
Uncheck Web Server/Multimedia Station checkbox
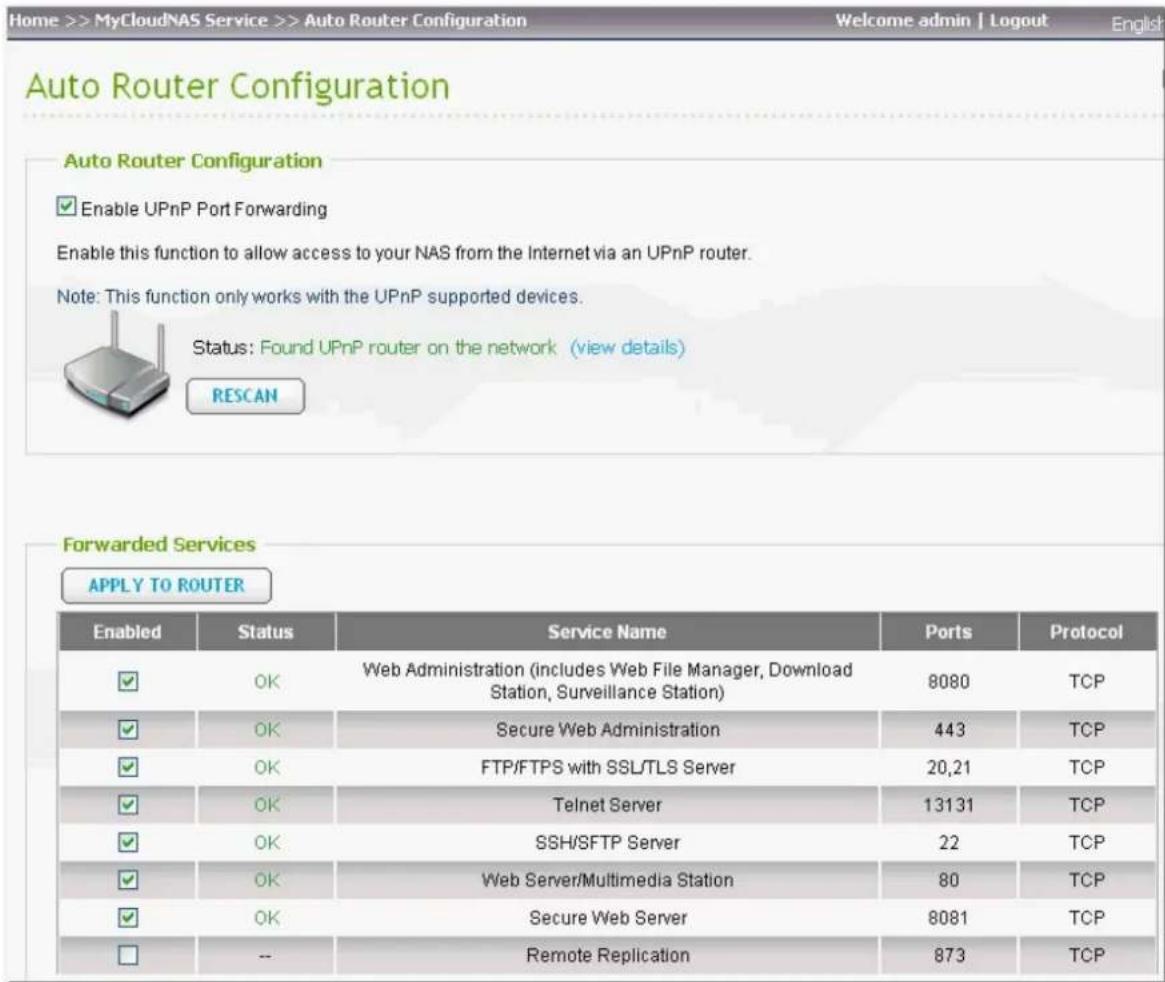(128, 879)
